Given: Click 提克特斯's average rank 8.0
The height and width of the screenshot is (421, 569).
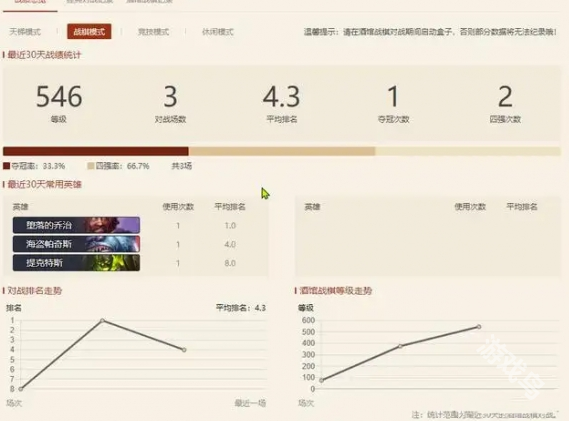Looking at the screenshot, I should click(230, 263).
